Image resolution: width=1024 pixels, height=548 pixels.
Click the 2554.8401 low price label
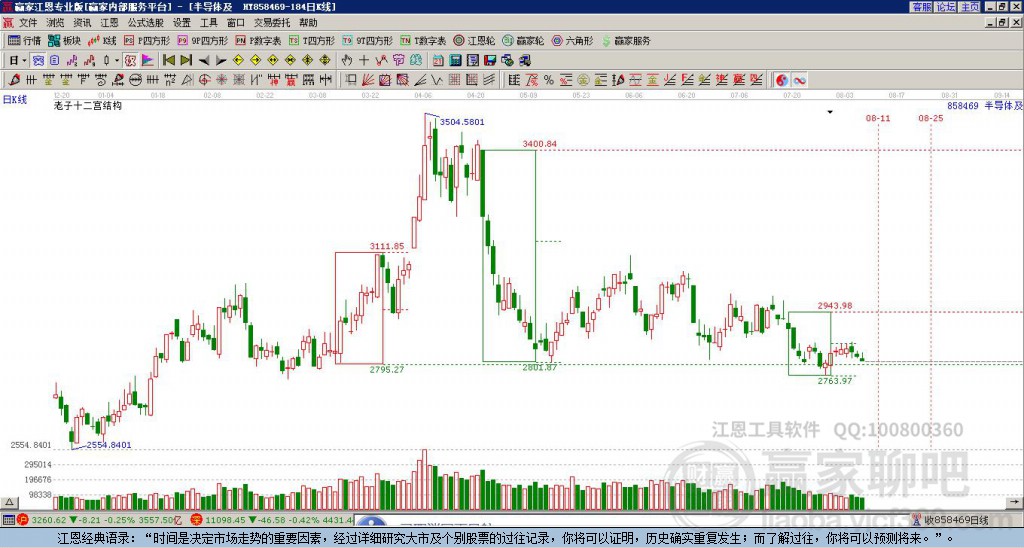pos(109,445)
